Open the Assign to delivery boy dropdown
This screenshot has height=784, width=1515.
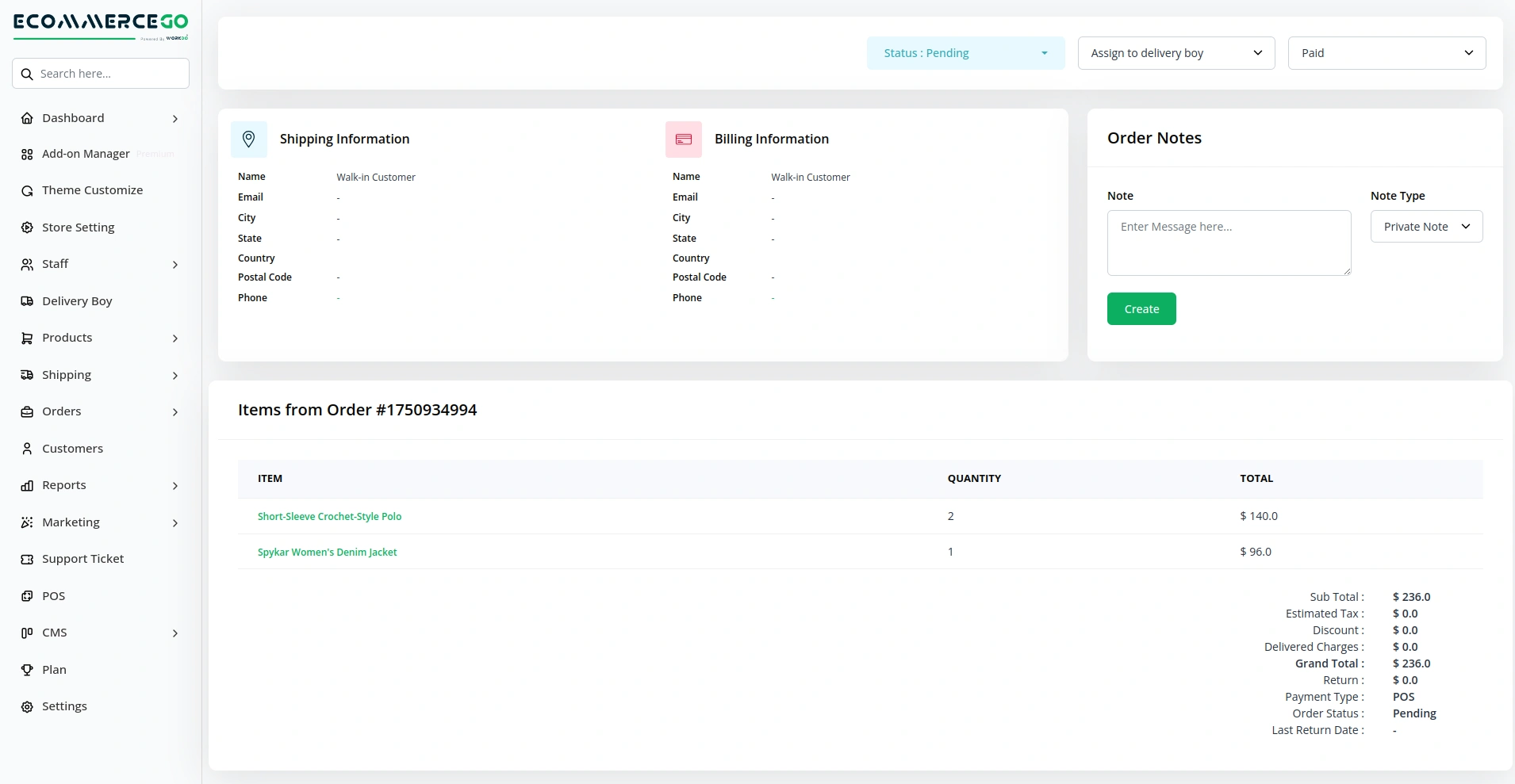(x=1176, y=53)
